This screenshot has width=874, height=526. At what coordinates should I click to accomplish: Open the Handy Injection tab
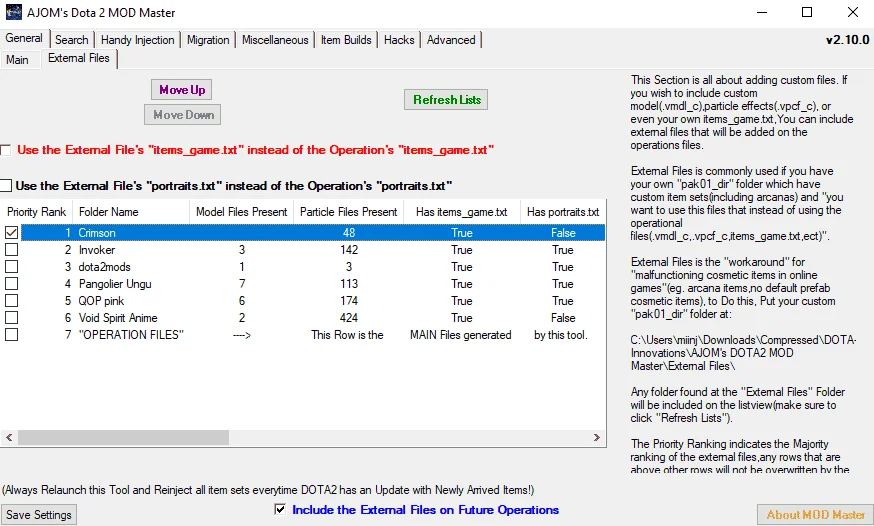coord(138,40)
